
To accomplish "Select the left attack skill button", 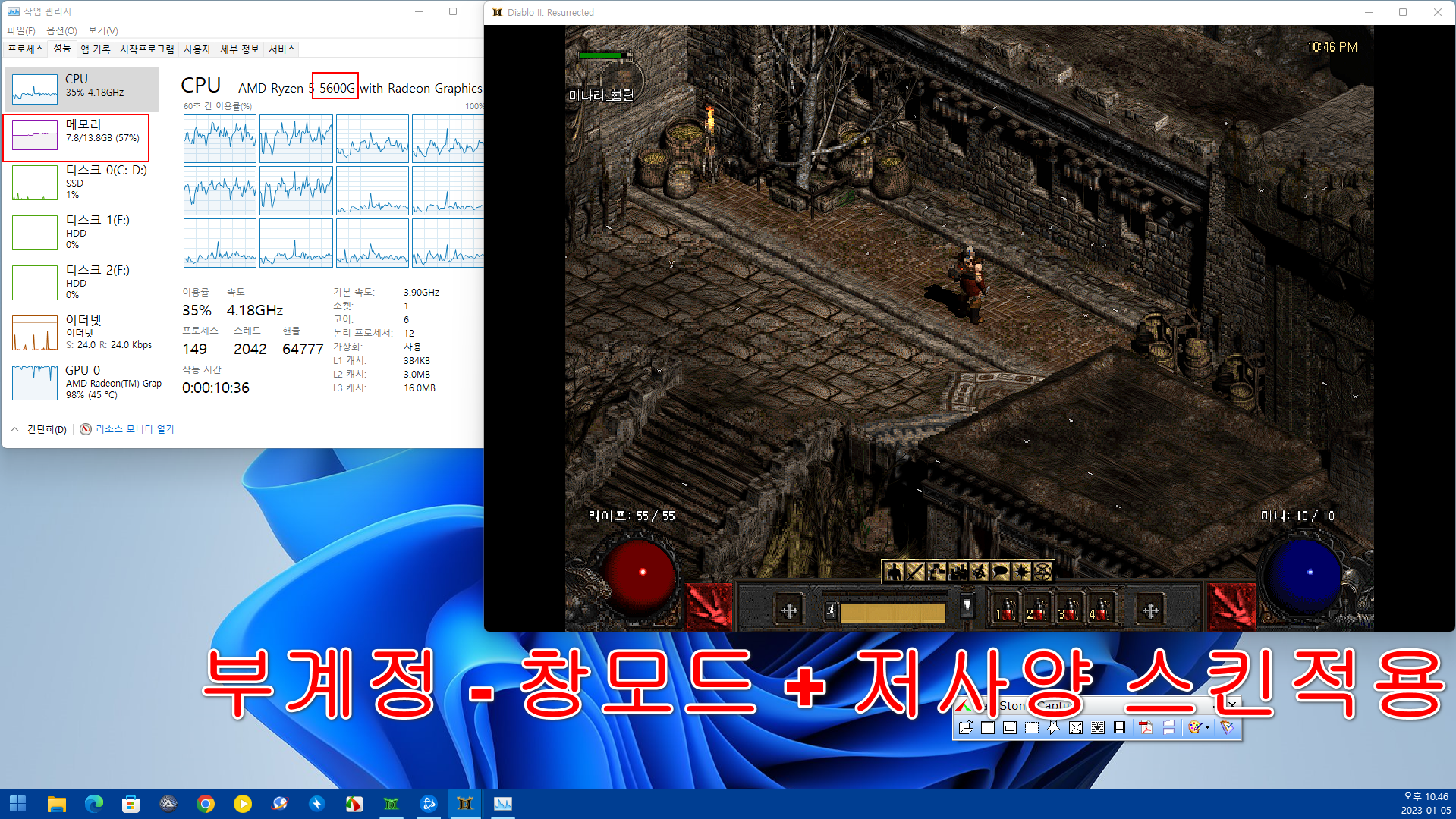I will (709, 607).
